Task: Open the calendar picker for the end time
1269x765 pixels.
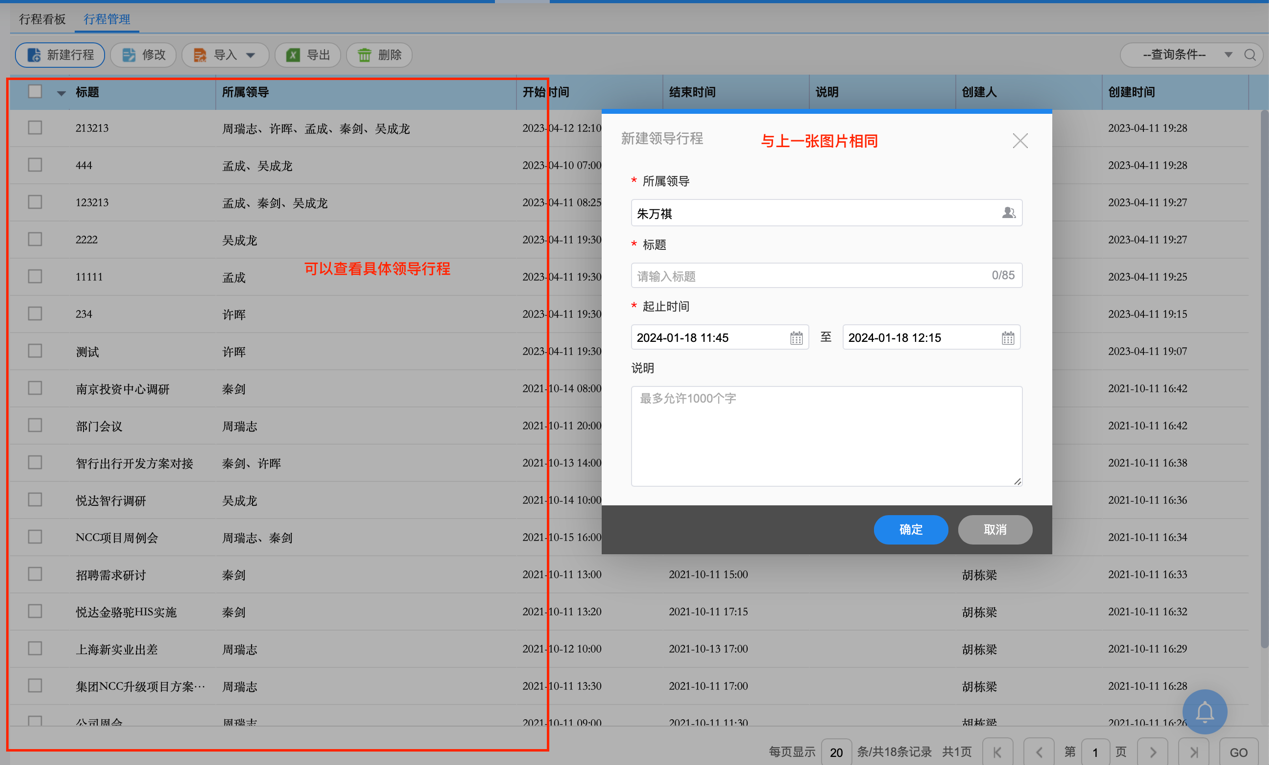Action: (x=1009, y=337)
